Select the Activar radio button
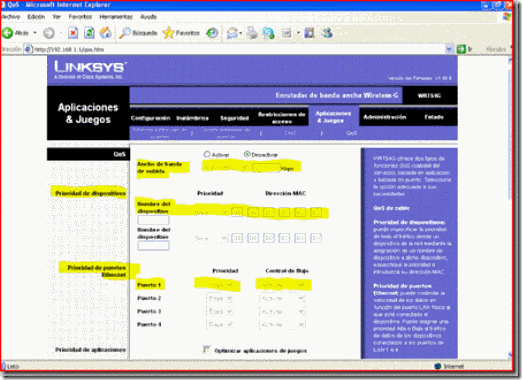 click(x=207, y=154)
